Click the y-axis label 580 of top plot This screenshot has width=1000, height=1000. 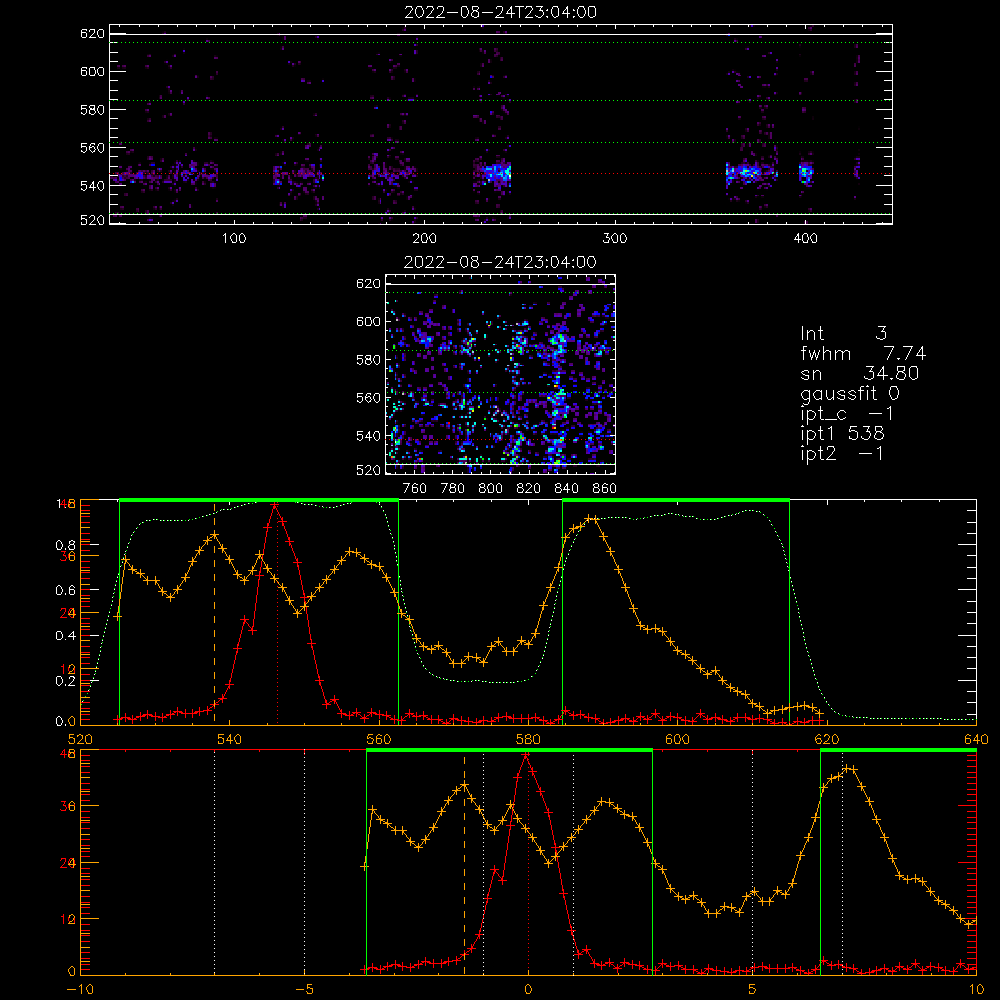[92, 110]
